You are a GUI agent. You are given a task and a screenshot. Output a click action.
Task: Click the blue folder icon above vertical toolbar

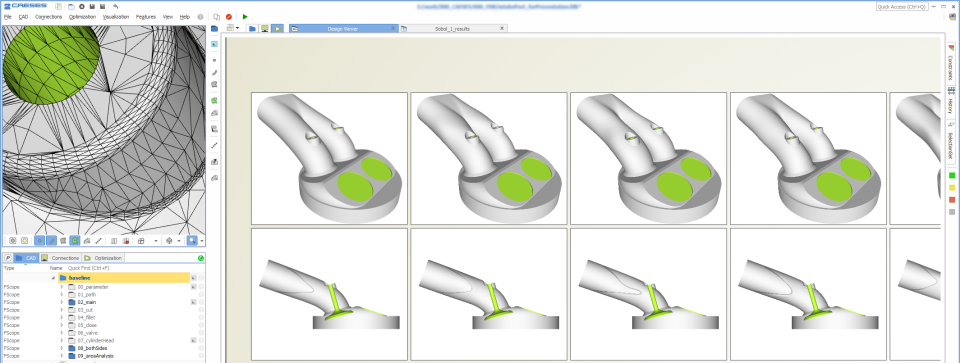click(x=214, y=28)
